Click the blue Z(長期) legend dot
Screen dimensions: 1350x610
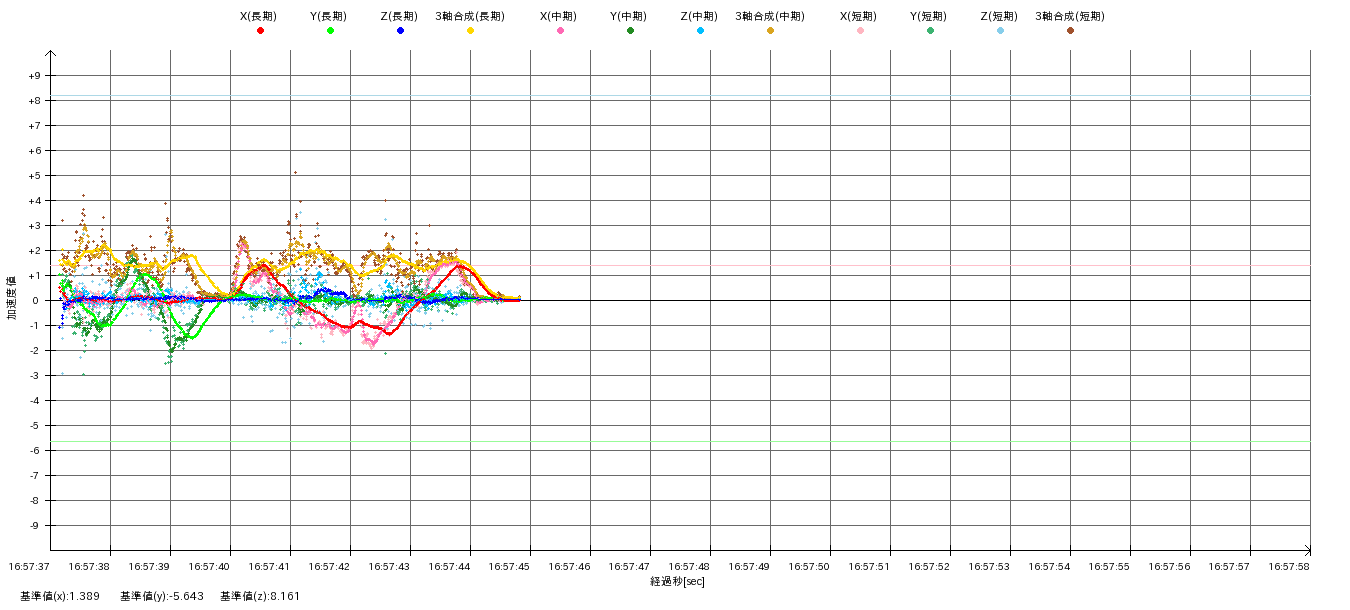point(400,31)
